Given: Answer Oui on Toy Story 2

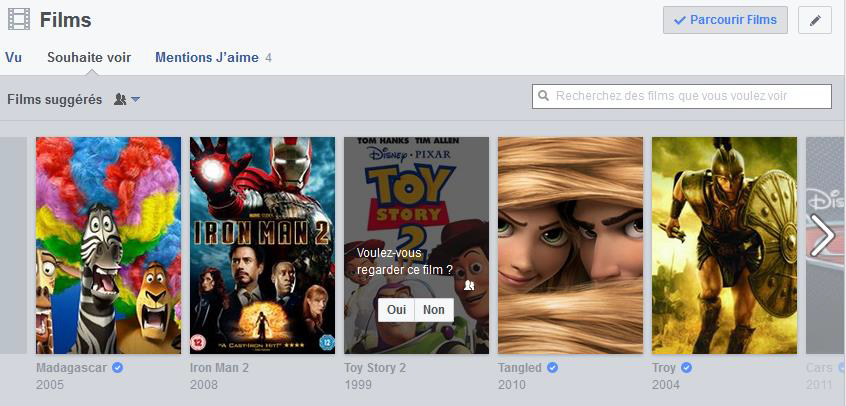Looking at the screenshot, I should pos(396,310).
